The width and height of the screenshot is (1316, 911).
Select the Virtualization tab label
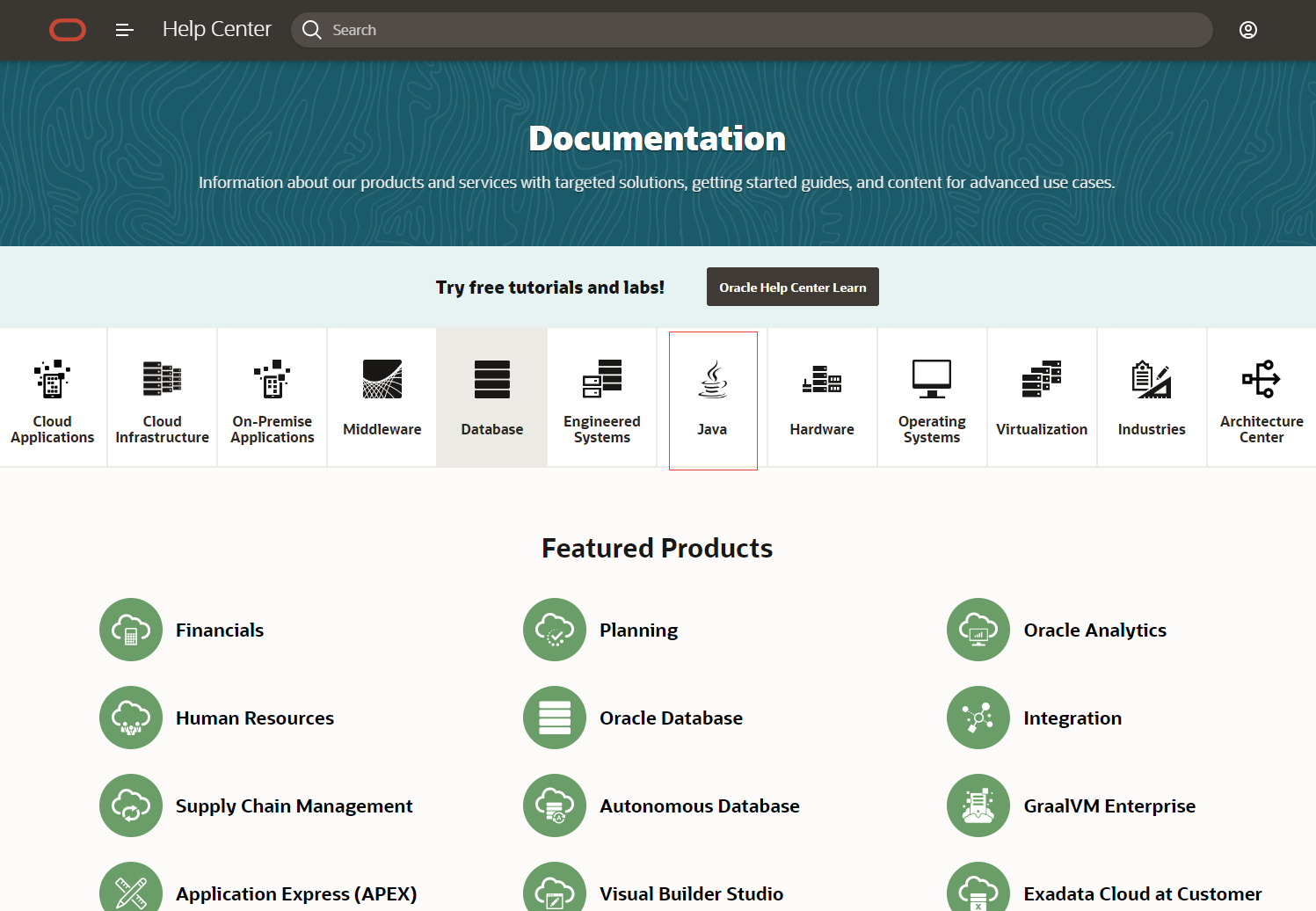coord(1042,429)
